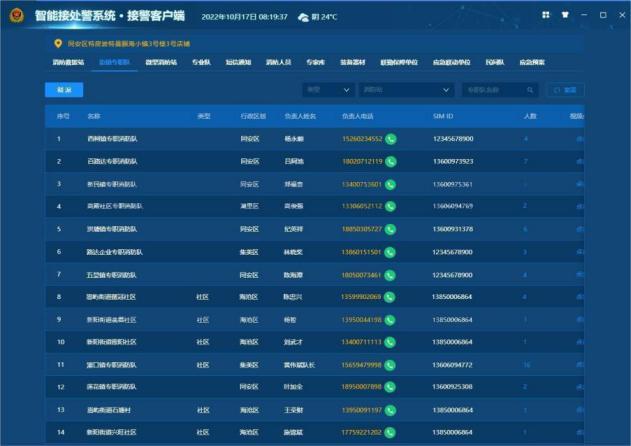Viewport: 631px width, 446px height.
Task: Call the contact in row 5
Action: (x=390, y=229)
